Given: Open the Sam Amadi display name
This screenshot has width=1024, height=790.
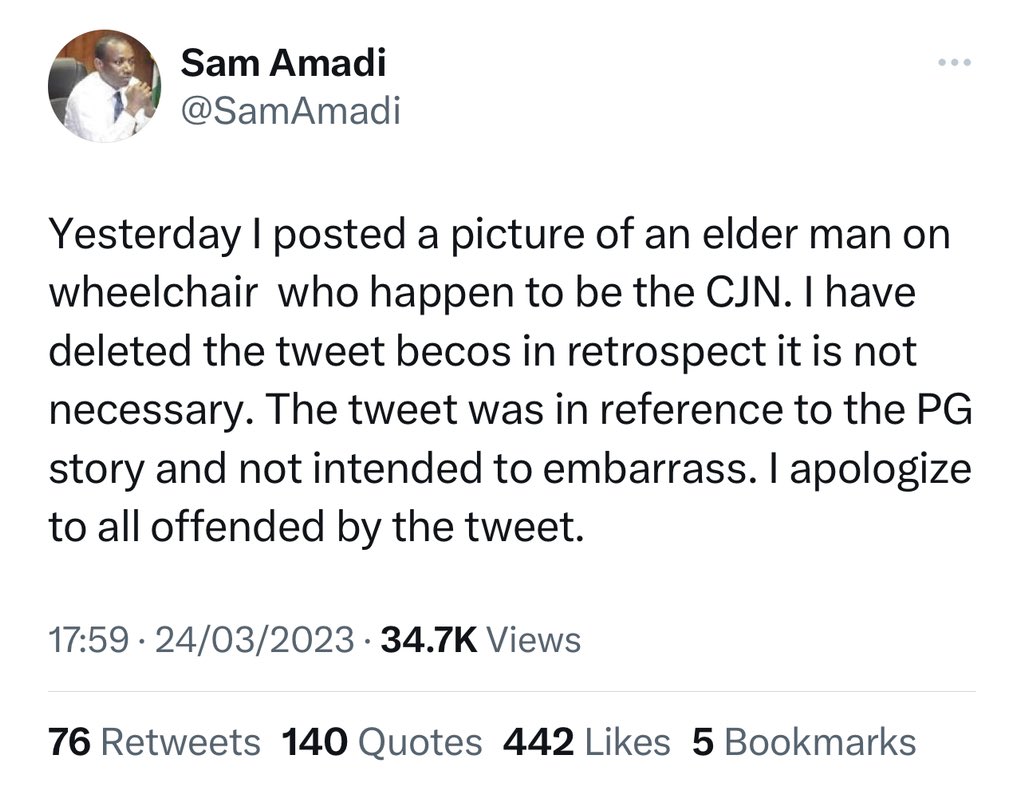Looking at the screenshot, I should click(x=283, y=64).
